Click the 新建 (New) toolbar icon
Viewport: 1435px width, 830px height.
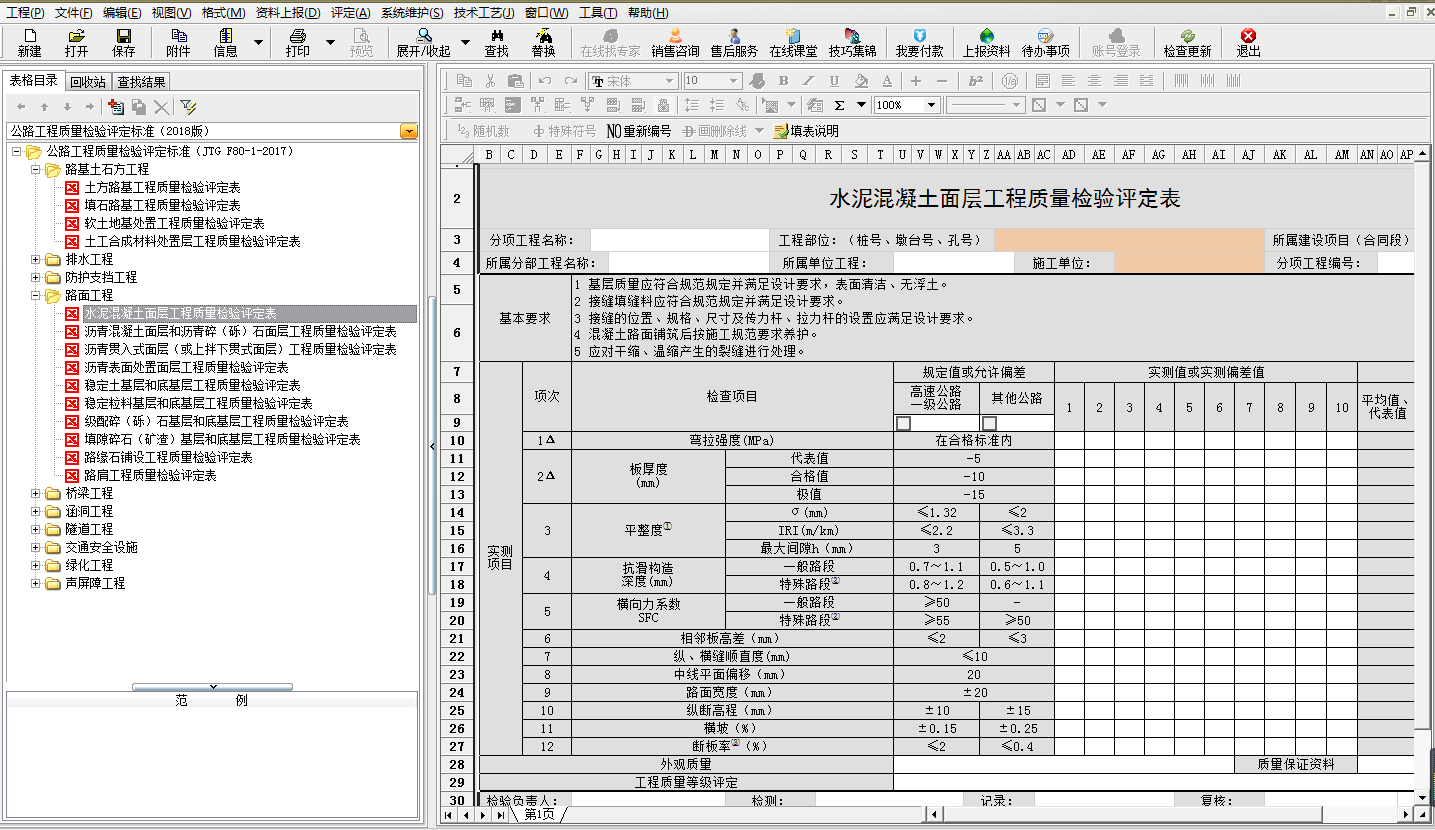(x=30, y=43)
